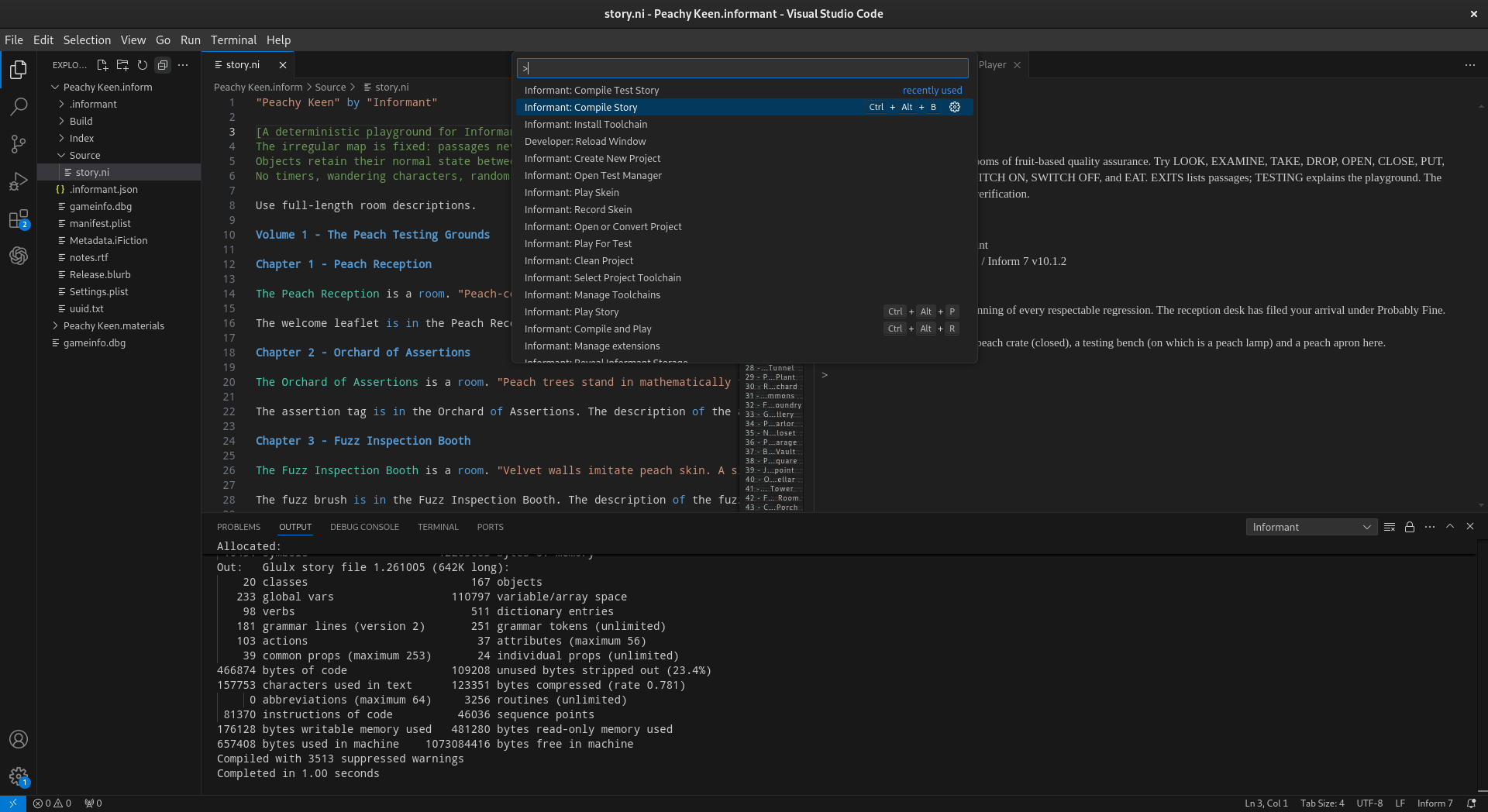Open the Manage gear in activity bar
Image resolution: width=1488 pixels, height=812 pixels.
[x=19, y=776]
